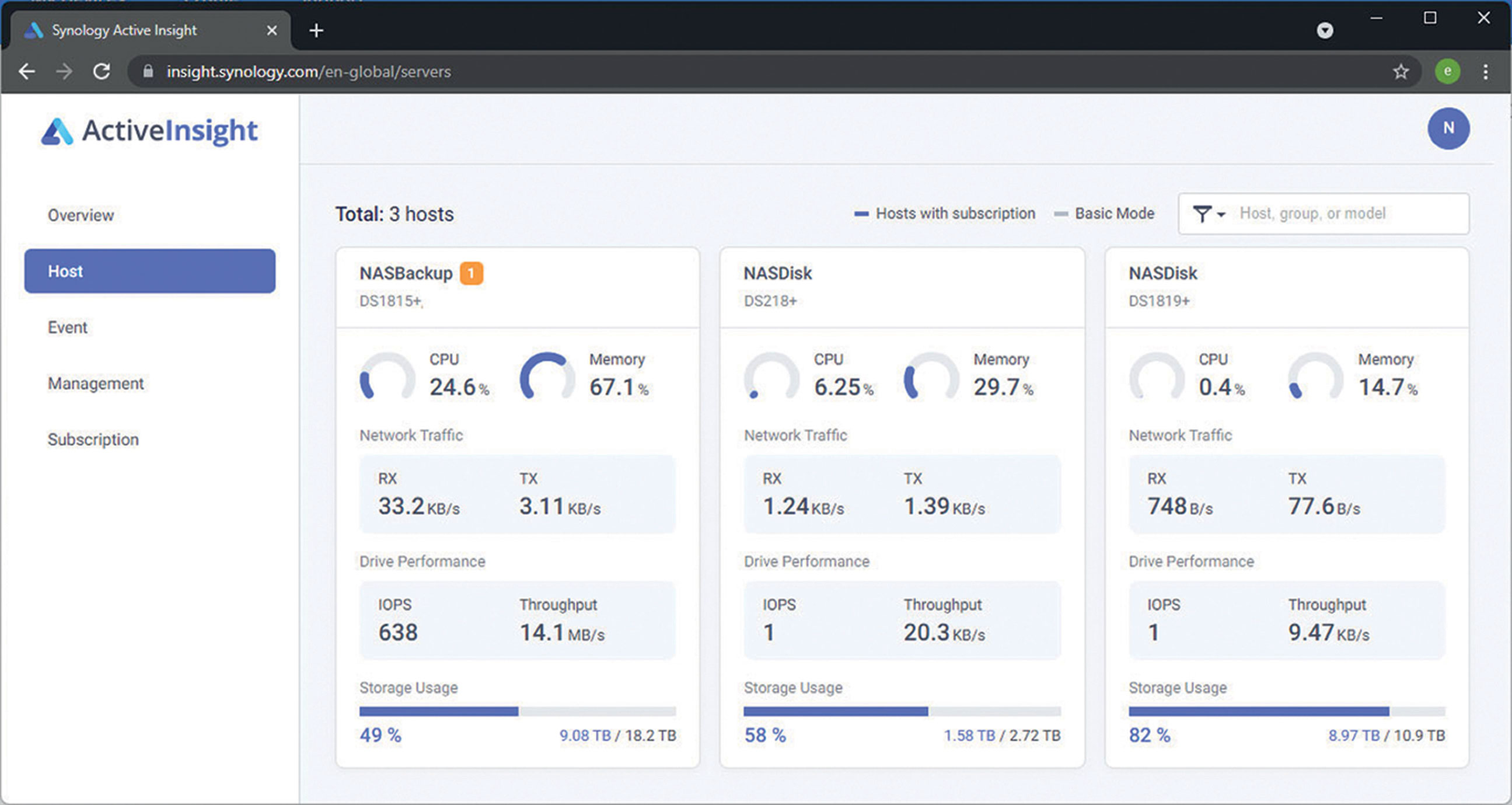Image resolution: width=1512 pixels, height=805 pixels.
Task: Select Host in the sidebar
Action: pos(149,271)
